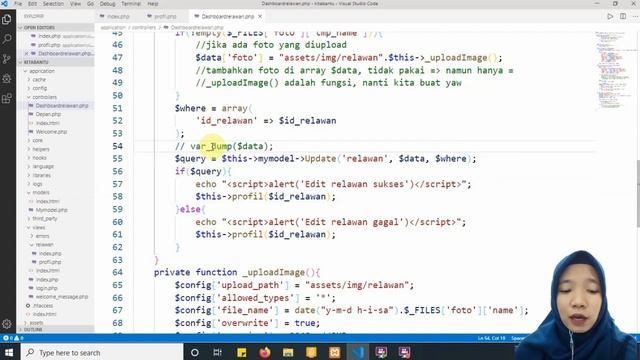The height and width of the screenshot is (360, 640).
Task: Open Depan.php in controllers
Action: point(48,114)
